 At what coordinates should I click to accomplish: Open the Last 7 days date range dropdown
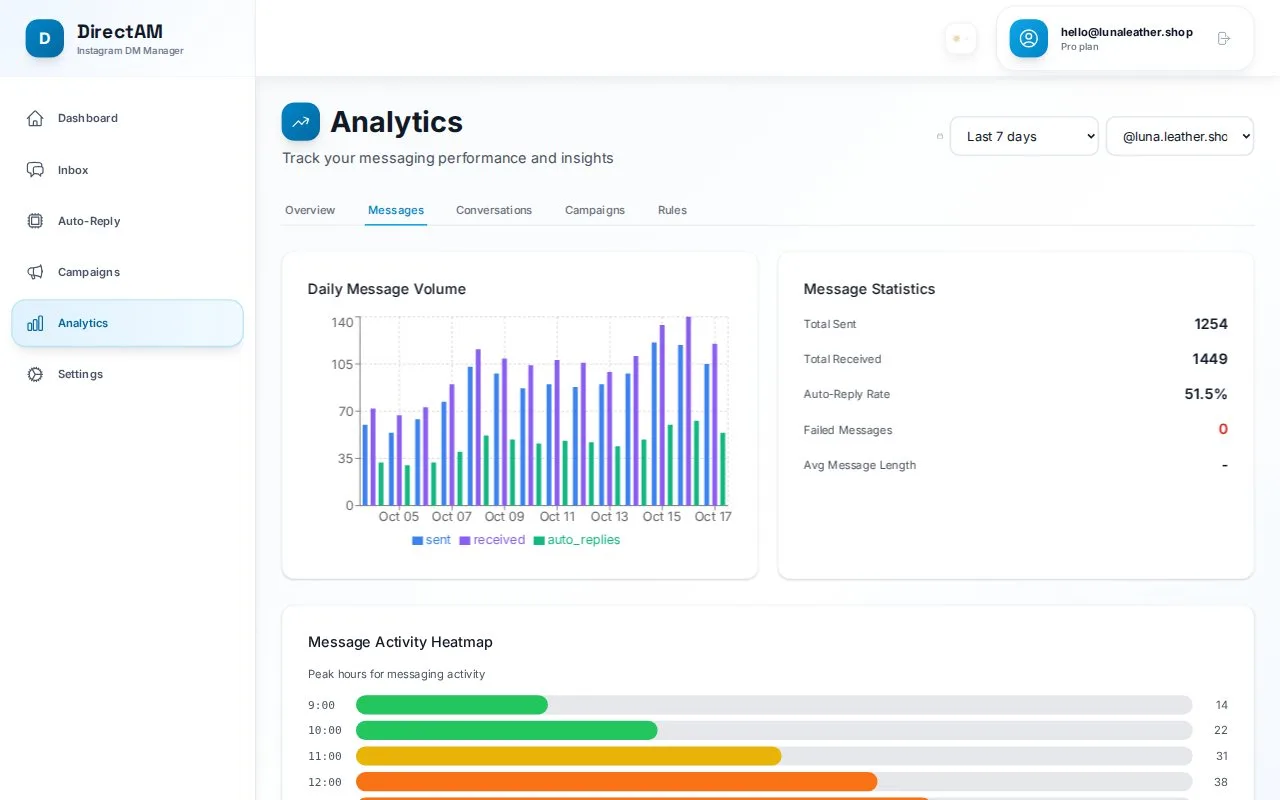click(x=1024, y=136)
